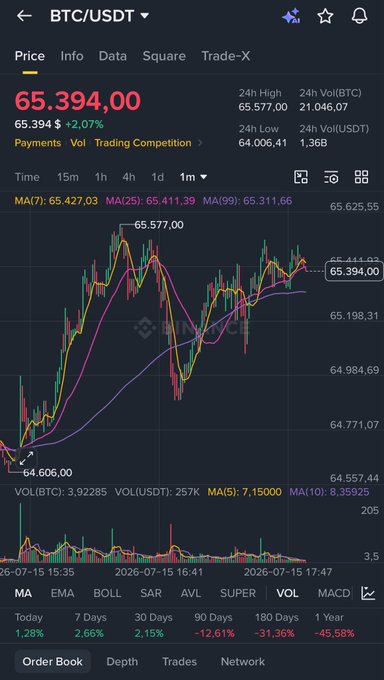Select the 1d interval
The height and width of the screenshot is (680, 384).
(158, 177)
